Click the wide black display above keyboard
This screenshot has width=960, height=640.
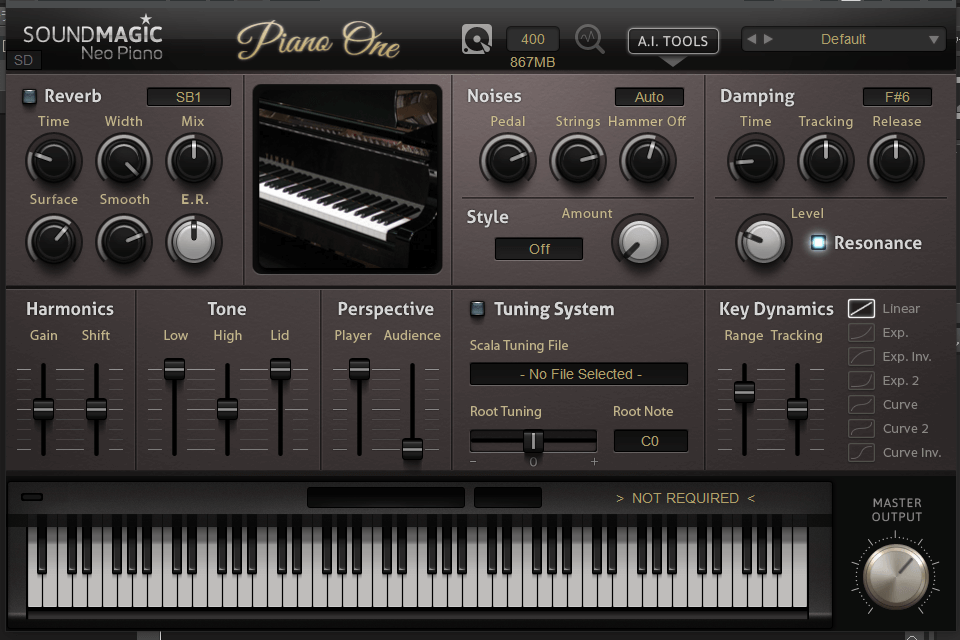tap(386, 497)
